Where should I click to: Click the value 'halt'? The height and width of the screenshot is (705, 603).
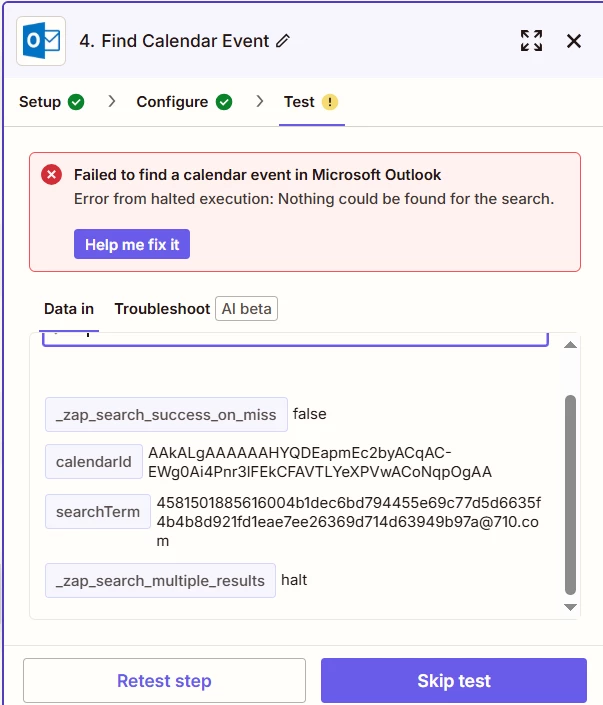tap(294, 580)
